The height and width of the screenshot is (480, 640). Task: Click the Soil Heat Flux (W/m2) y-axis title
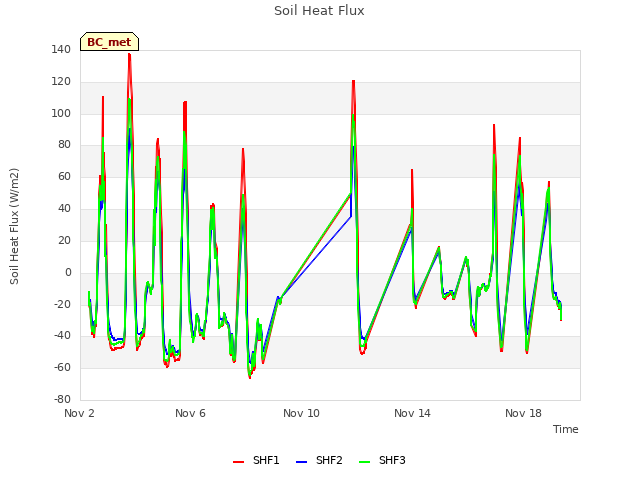tap(14, 226)
